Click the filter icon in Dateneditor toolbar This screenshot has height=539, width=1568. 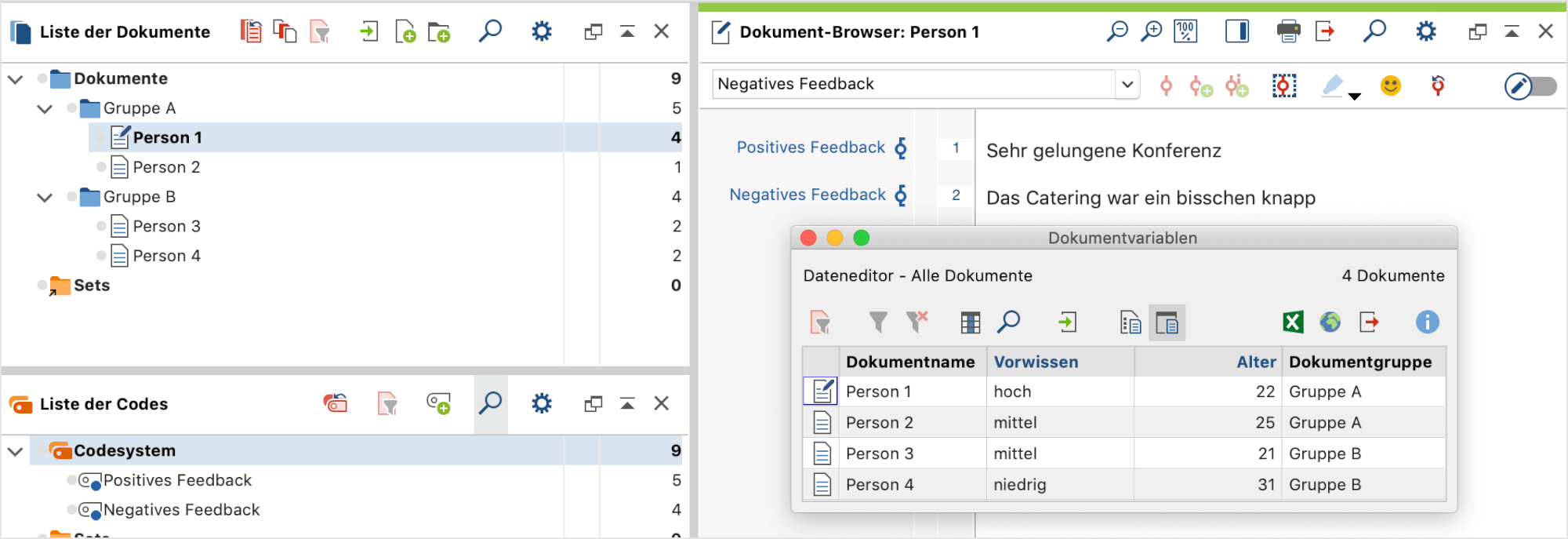pos(878,322)
